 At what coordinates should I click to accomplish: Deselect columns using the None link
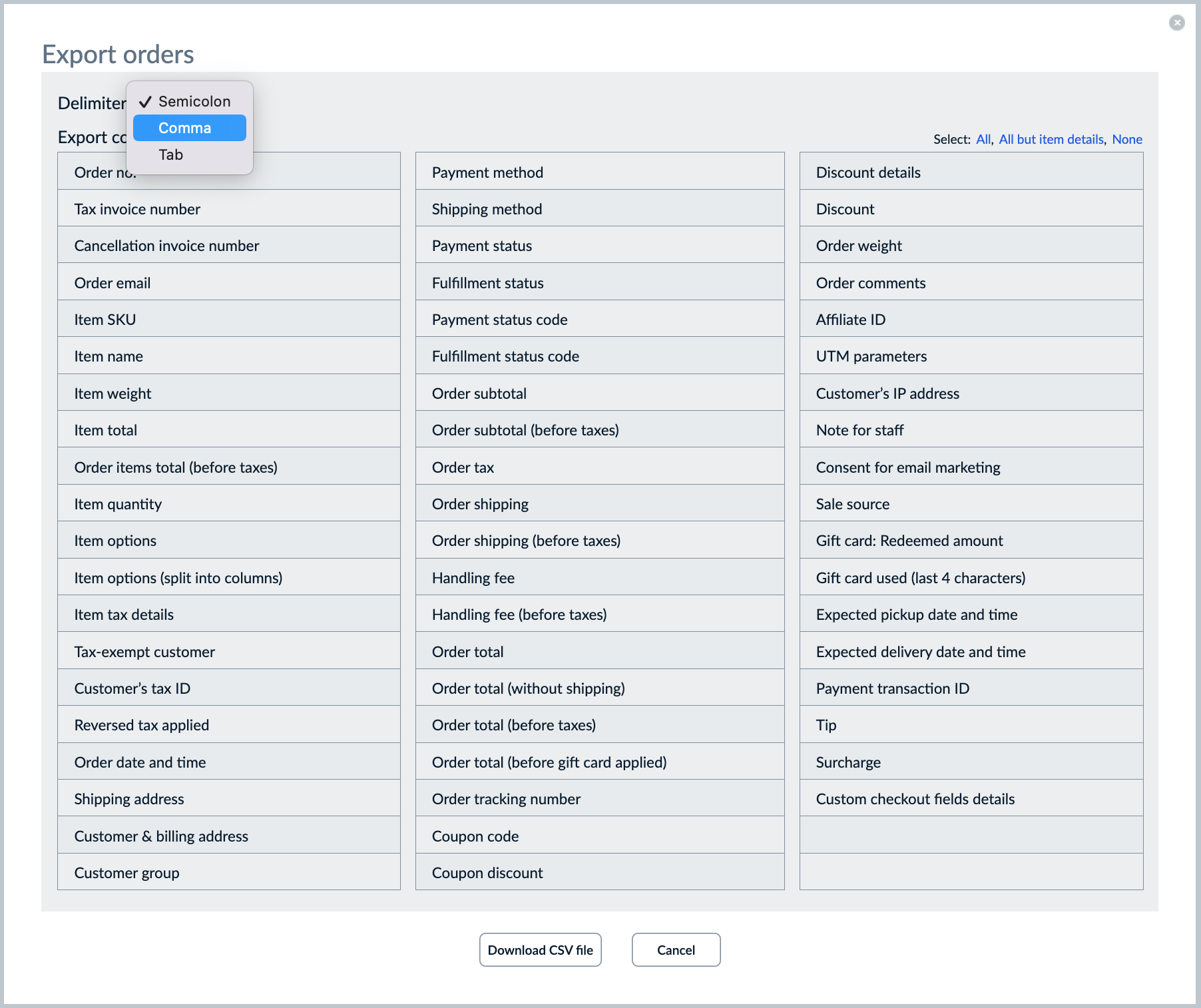tap(1127, 139)
